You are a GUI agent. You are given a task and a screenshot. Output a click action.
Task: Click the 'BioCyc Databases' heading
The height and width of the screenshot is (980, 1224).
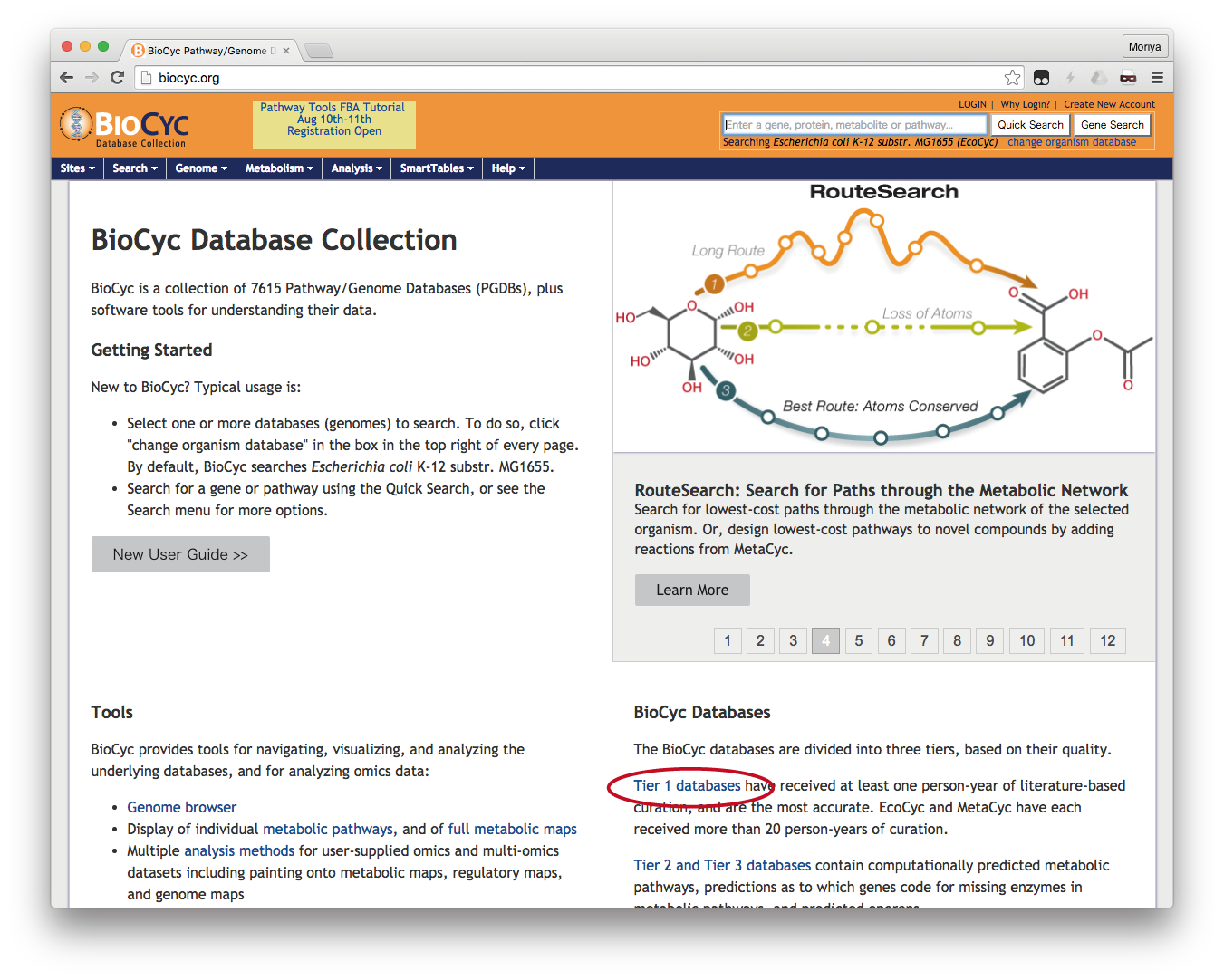[x=702, y=712]
